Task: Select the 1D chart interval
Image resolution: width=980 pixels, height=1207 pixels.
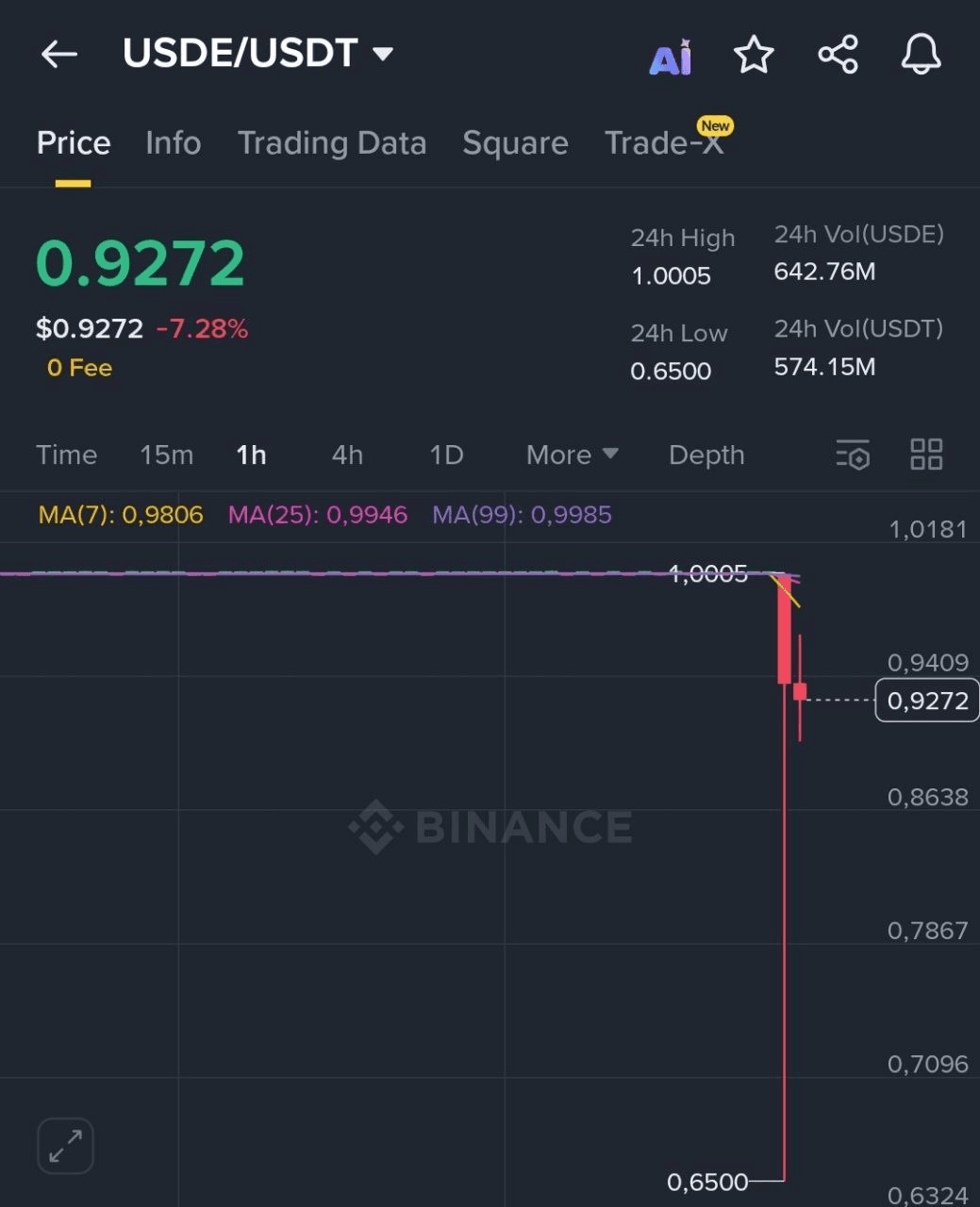Action: click(x=446, y=455)
